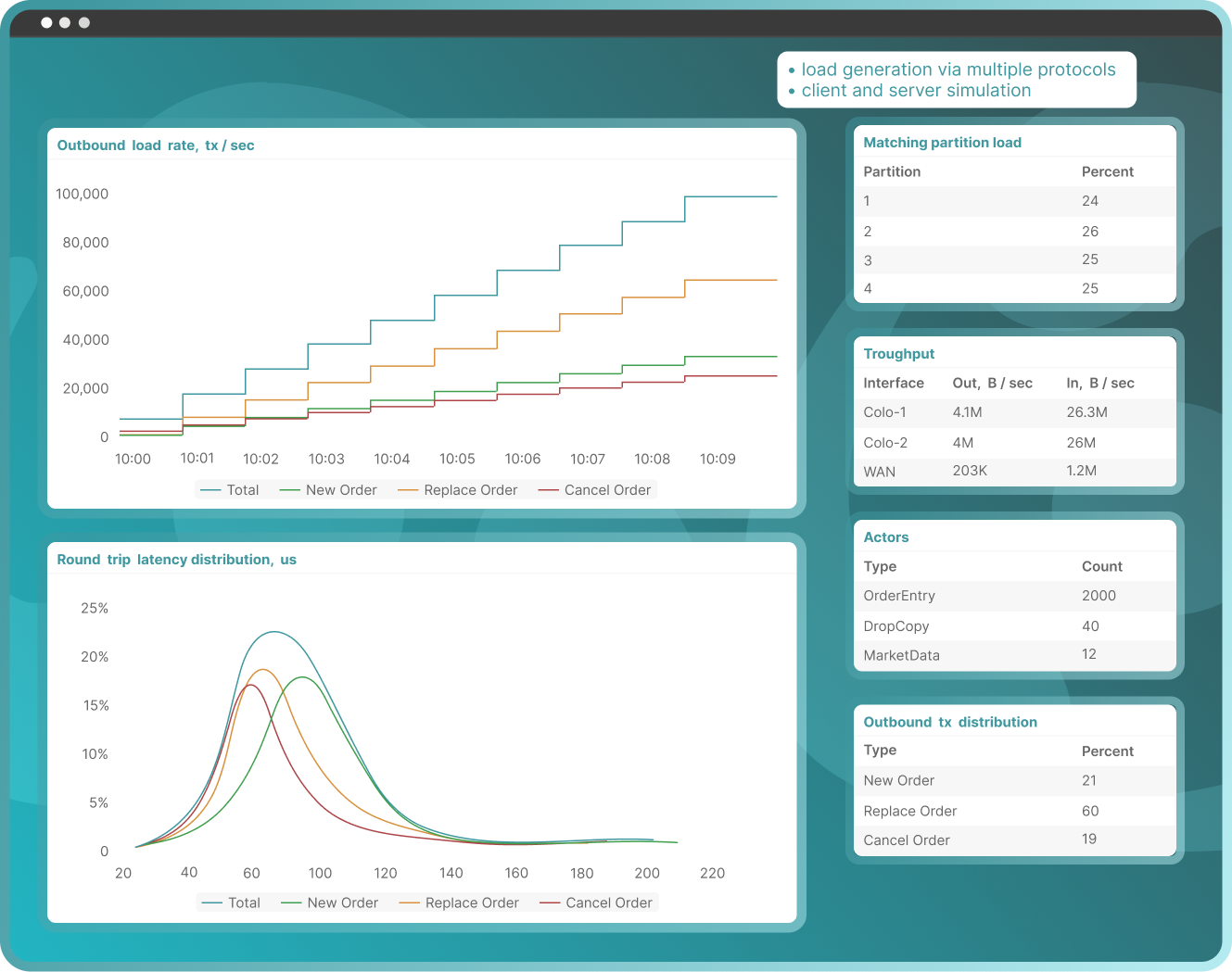Viewport: 1232px width, 972px height.
Task: Select Replace Order row in tx distribution
Action: click(1014, 811)
